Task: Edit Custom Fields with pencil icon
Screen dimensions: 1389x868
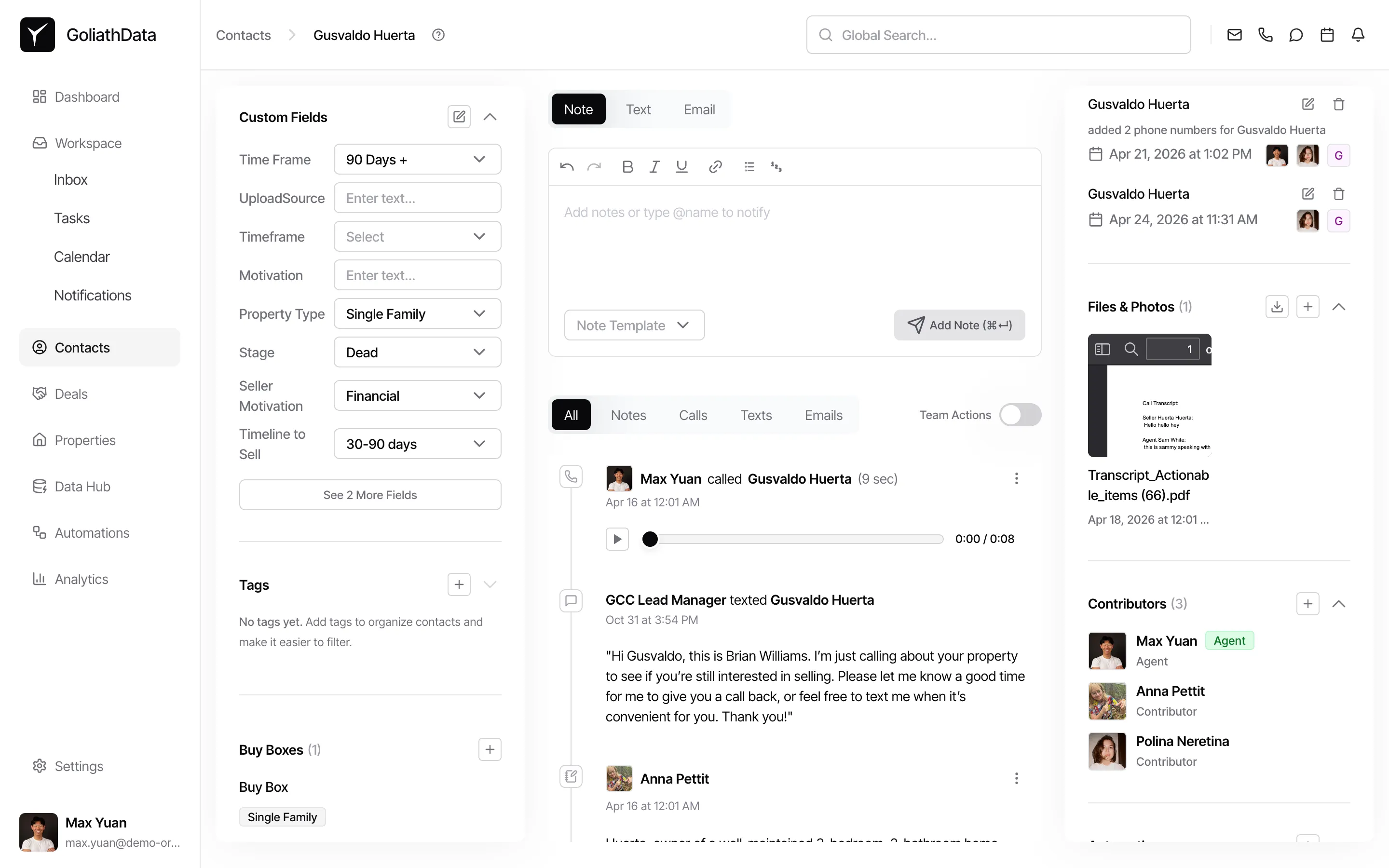Action: click(x=459, y=117)
